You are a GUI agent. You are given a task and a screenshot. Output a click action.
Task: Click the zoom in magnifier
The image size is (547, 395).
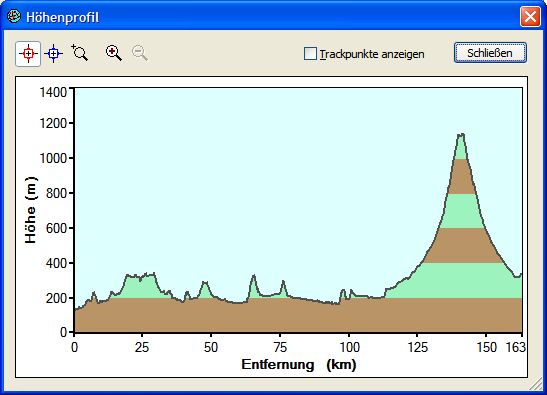click(113, 53)
